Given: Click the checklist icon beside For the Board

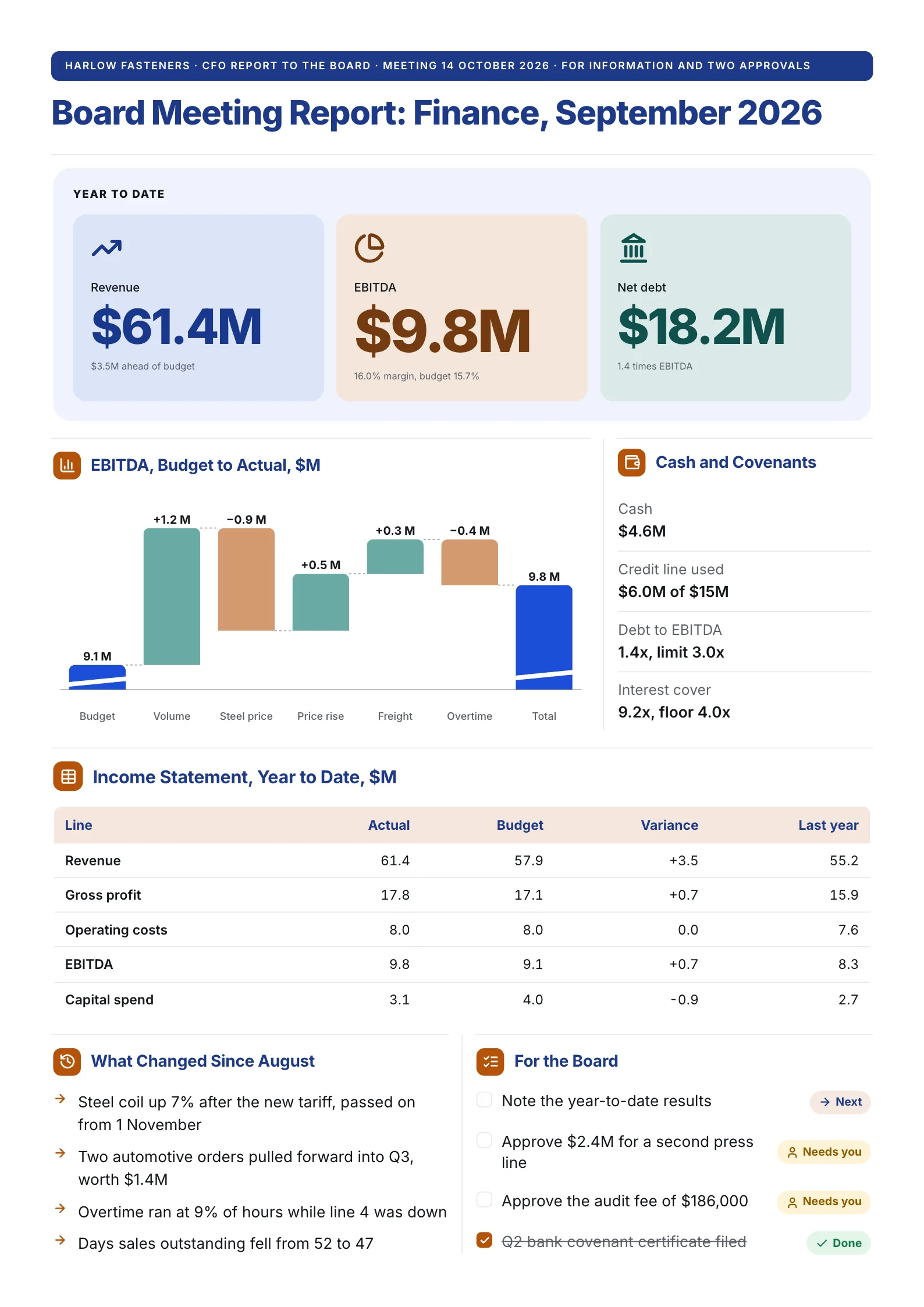Looking at the screenshot, I should click(x=490, y=1061).
